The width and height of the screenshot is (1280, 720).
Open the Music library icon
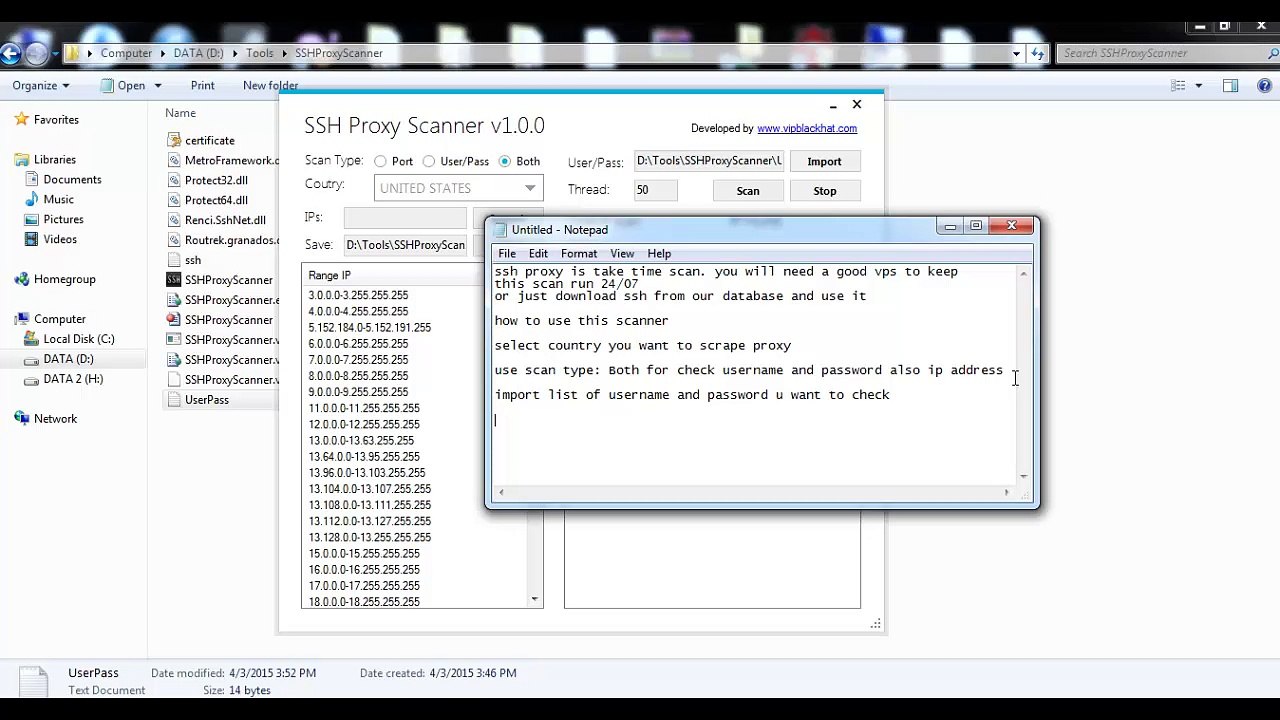pyautogui.click(x=33, y=200)
